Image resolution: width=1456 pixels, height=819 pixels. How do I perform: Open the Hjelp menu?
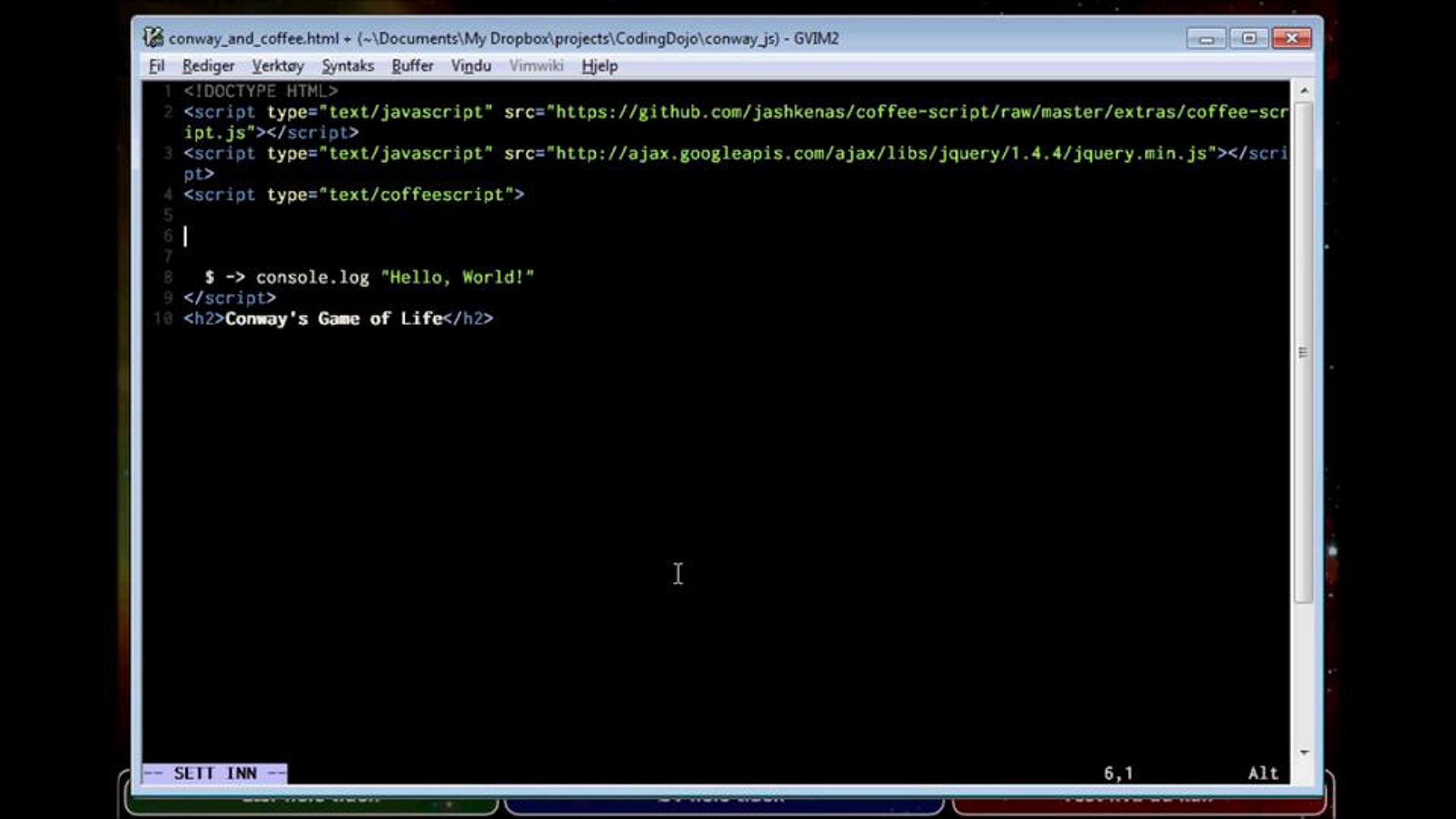click(x=599, y=66)
